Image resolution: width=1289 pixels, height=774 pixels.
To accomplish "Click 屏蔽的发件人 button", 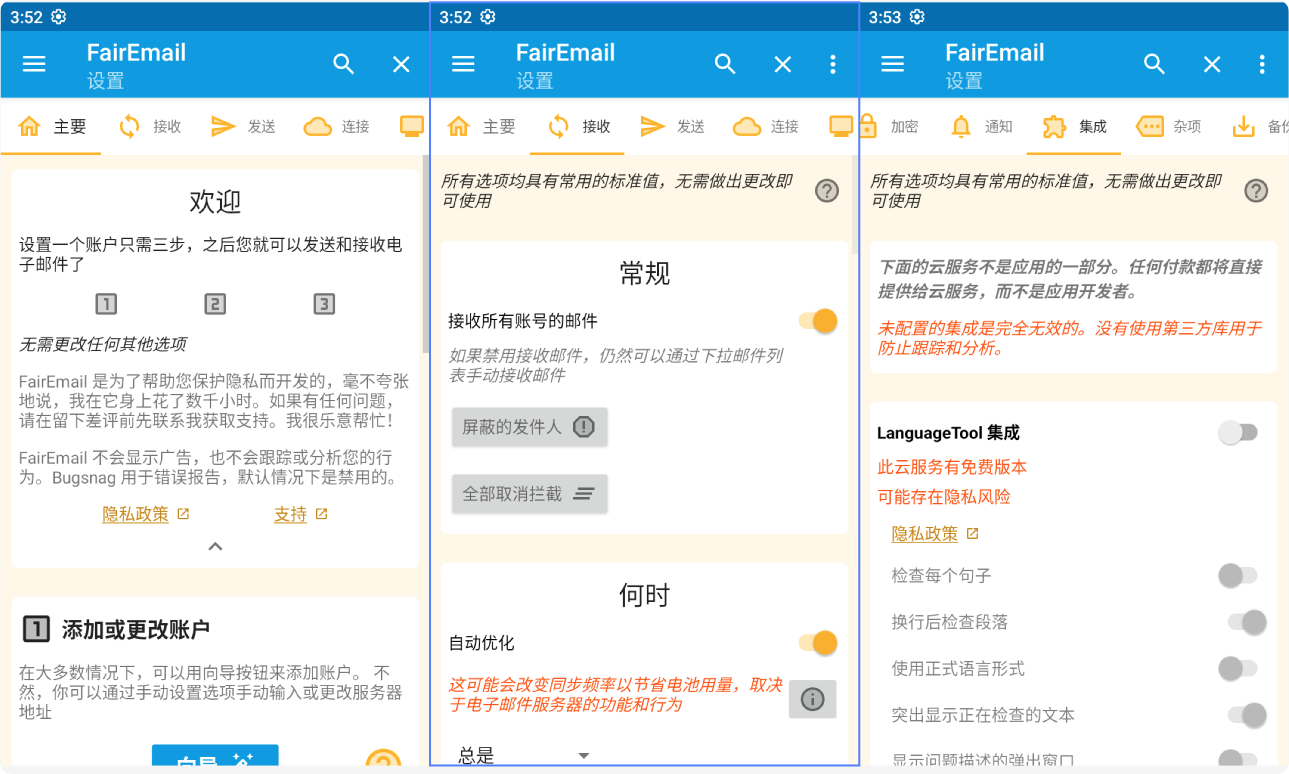I will point(529,427).
